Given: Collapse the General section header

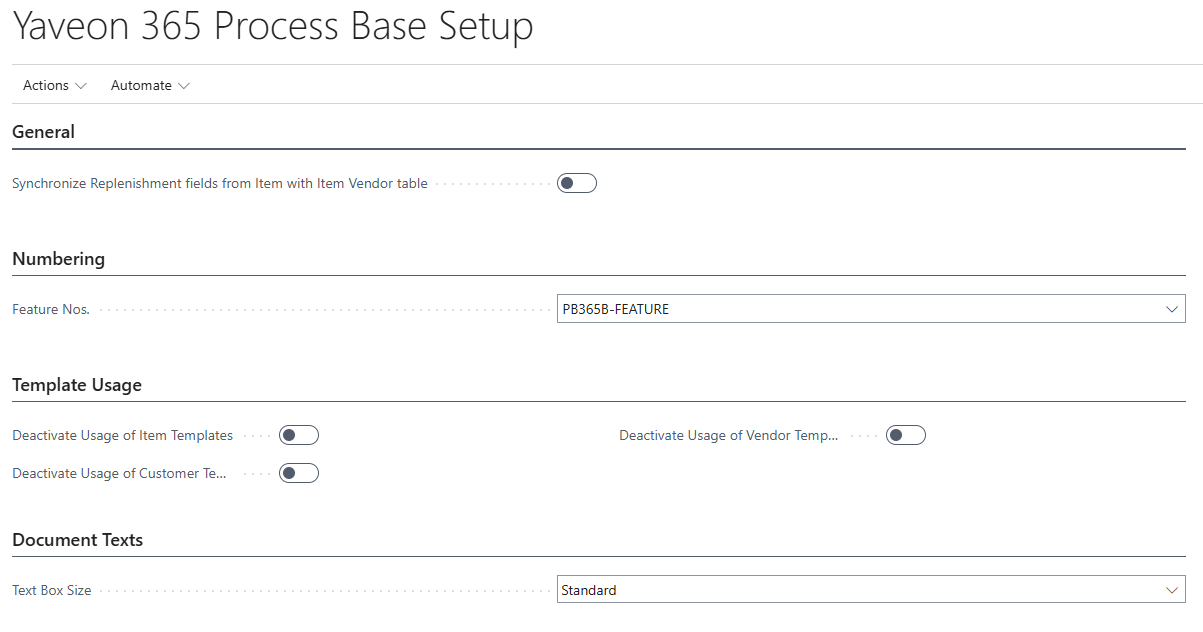Looking at the screenshot, I should click(x=44, y=132).
